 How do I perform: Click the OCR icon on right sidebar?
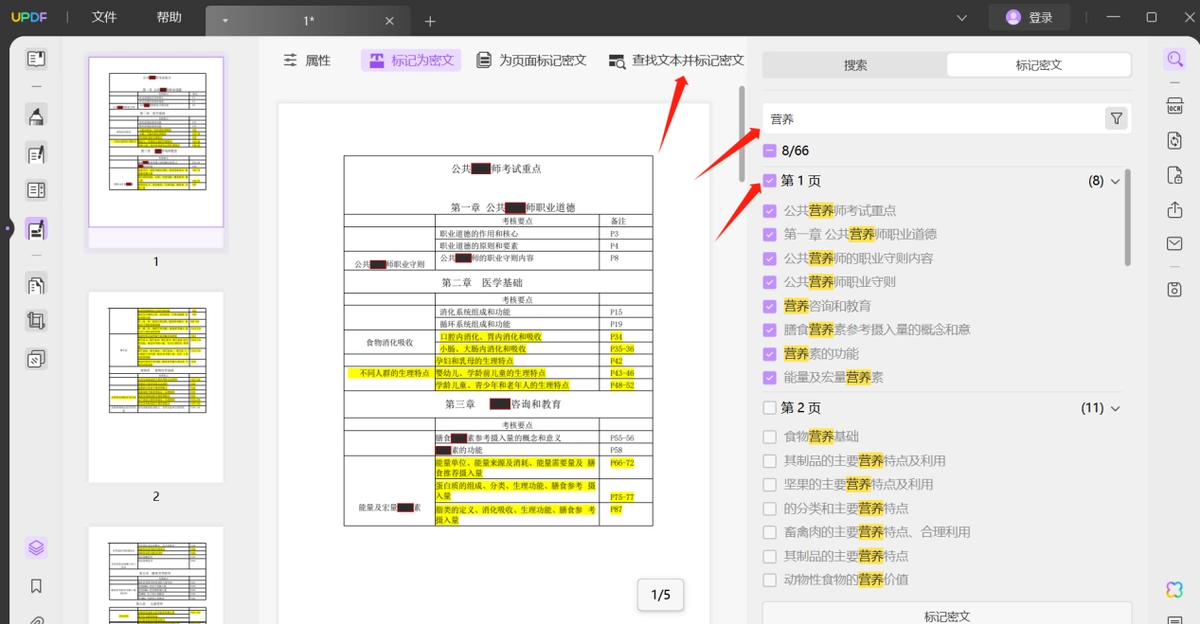tap(1174, 106)
